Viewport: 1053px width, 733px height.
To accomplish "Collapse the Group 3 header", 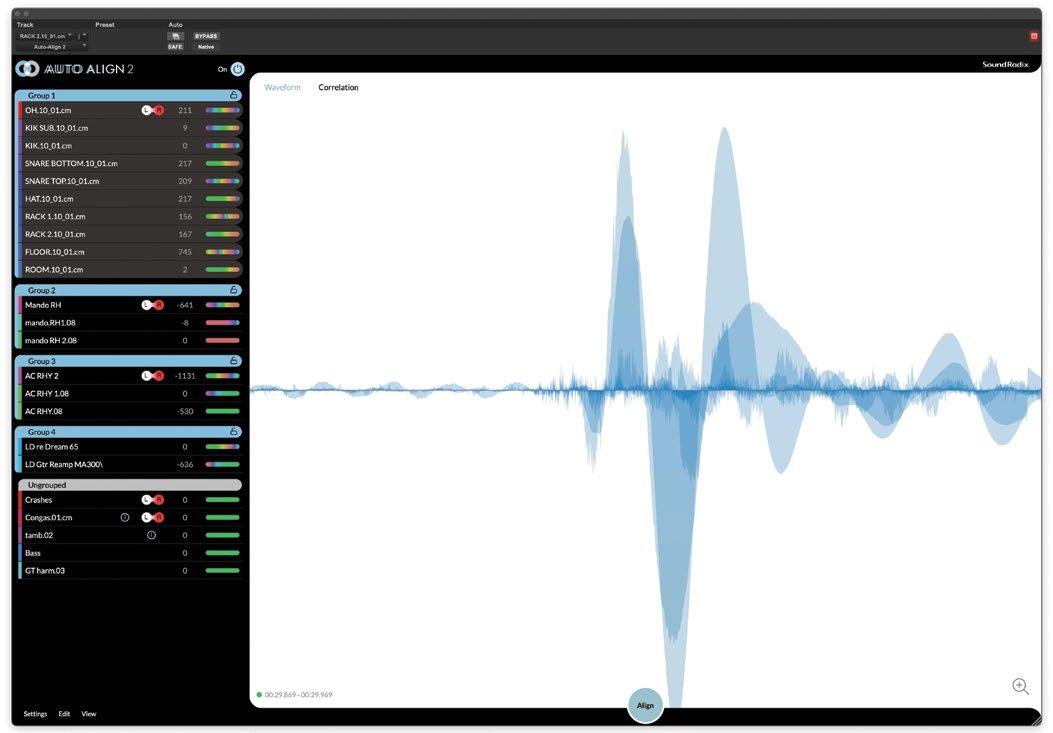I will (x=128, y=361).
